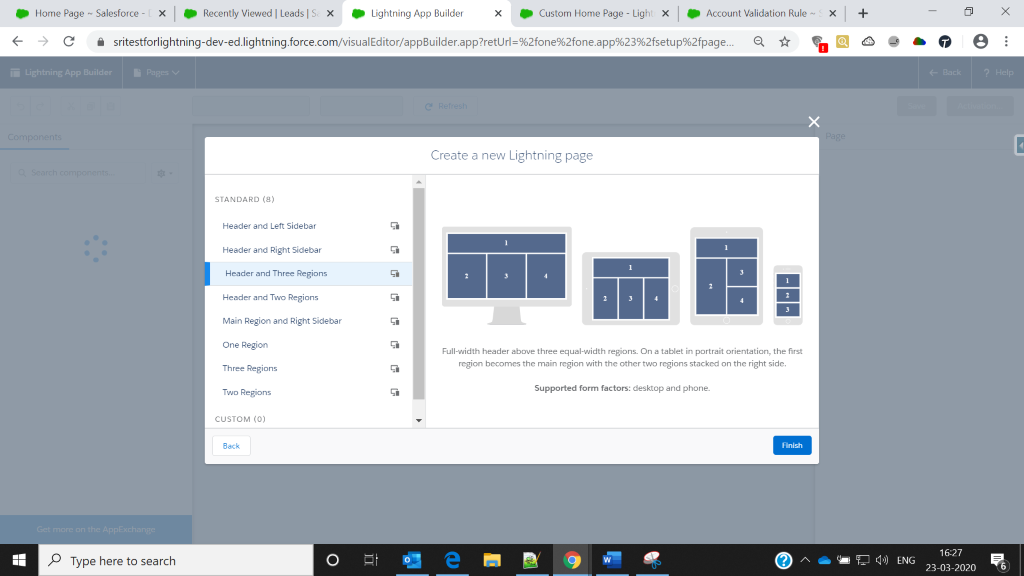The image size is (1024, 576).
Task: Switch to the Recently Viewed Leads browser tab
Action: click(260, 14)
